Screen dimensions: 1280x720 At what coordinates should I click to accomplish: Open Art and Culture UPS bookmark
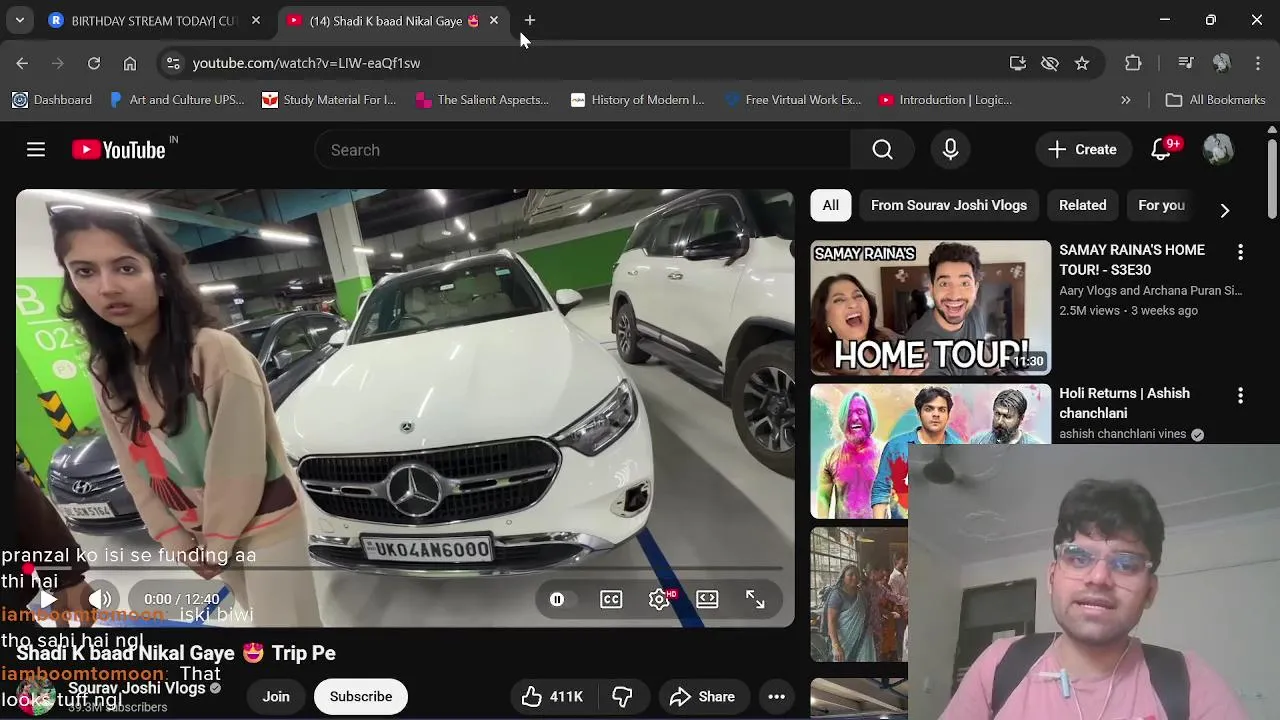(x=177, y=100)
